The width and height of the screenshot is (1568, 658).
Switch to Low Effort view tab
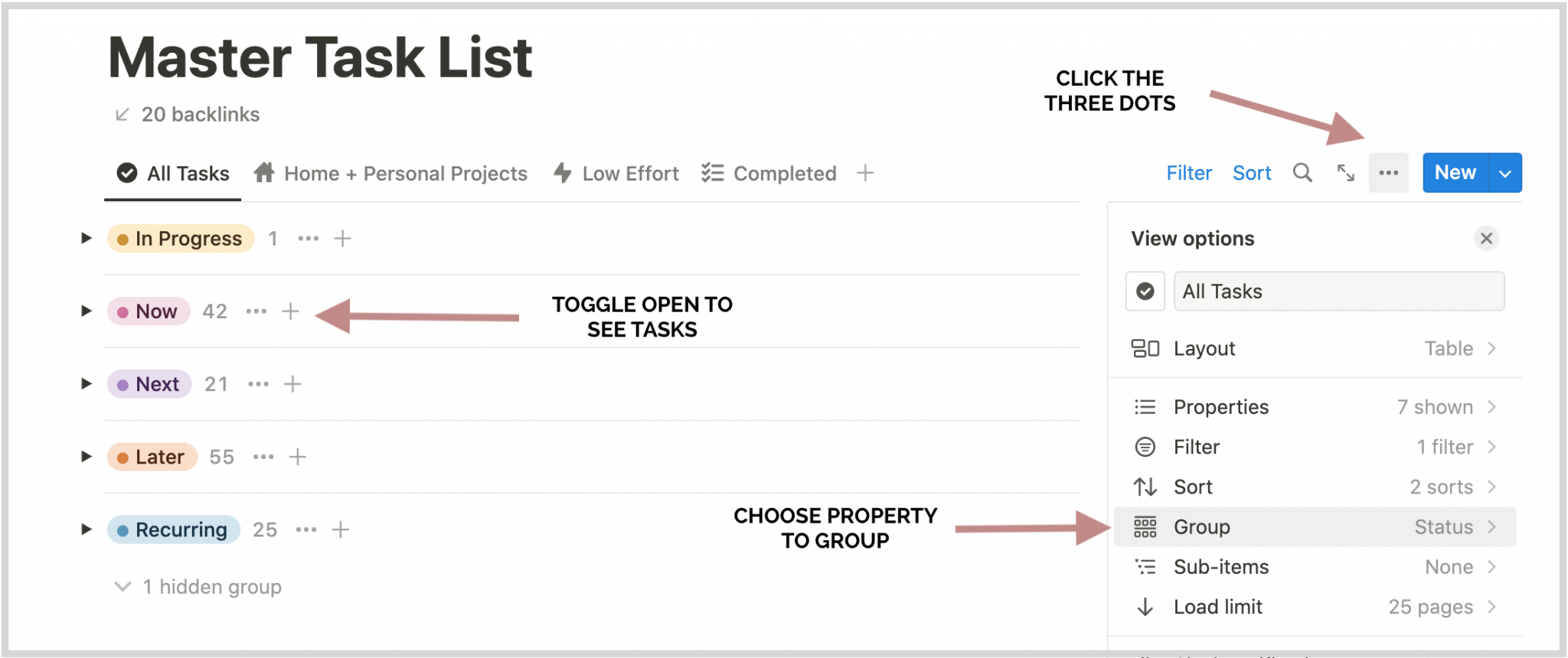(616, 174)
